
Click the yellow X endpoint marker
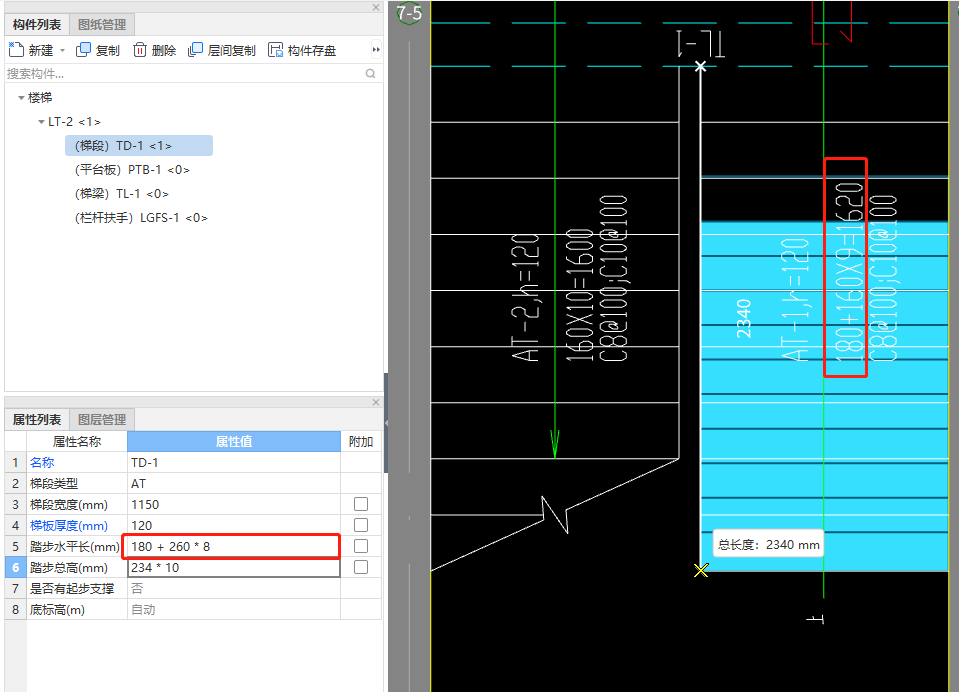(701, 570)
